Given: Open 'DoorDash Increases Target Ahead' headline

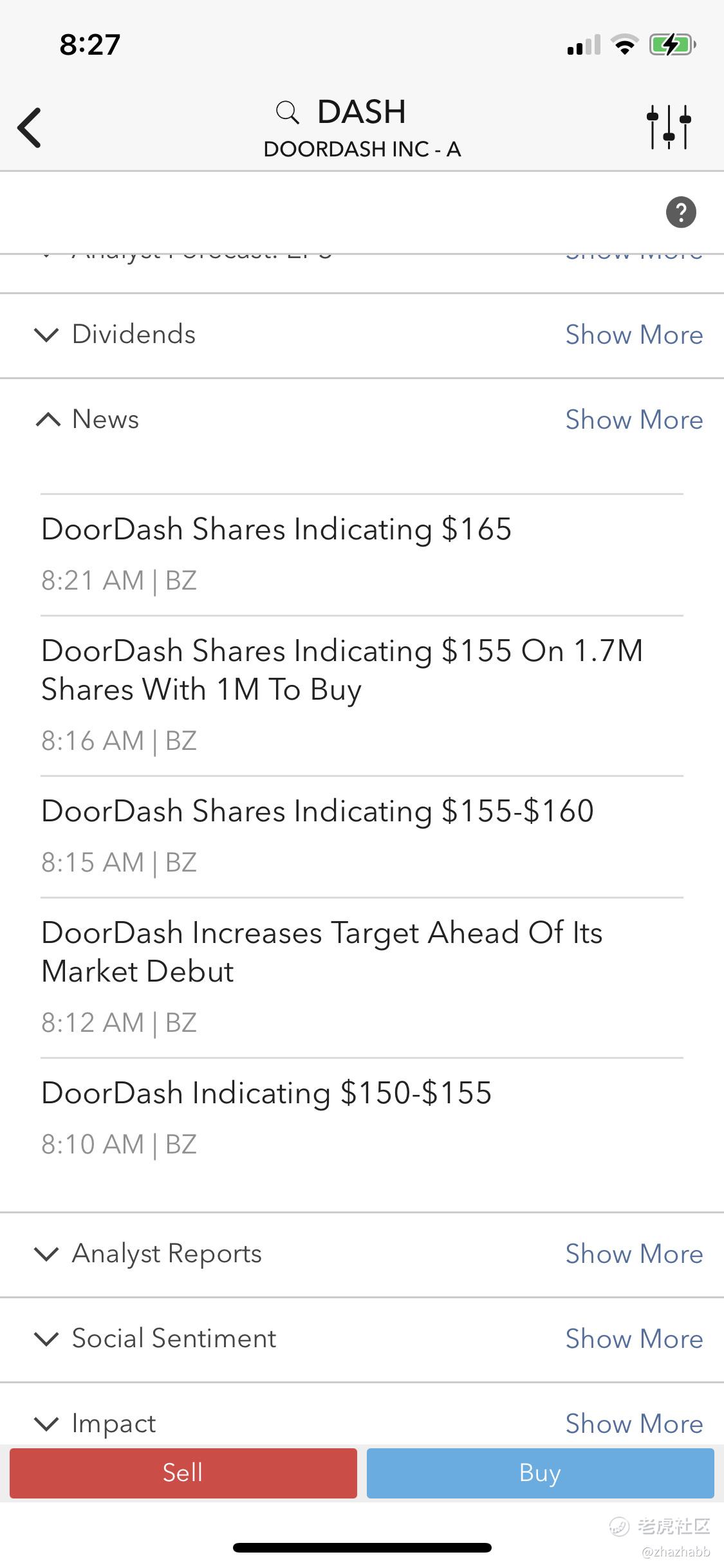Looking at the screenshot, I should click(x=322, y=951).
